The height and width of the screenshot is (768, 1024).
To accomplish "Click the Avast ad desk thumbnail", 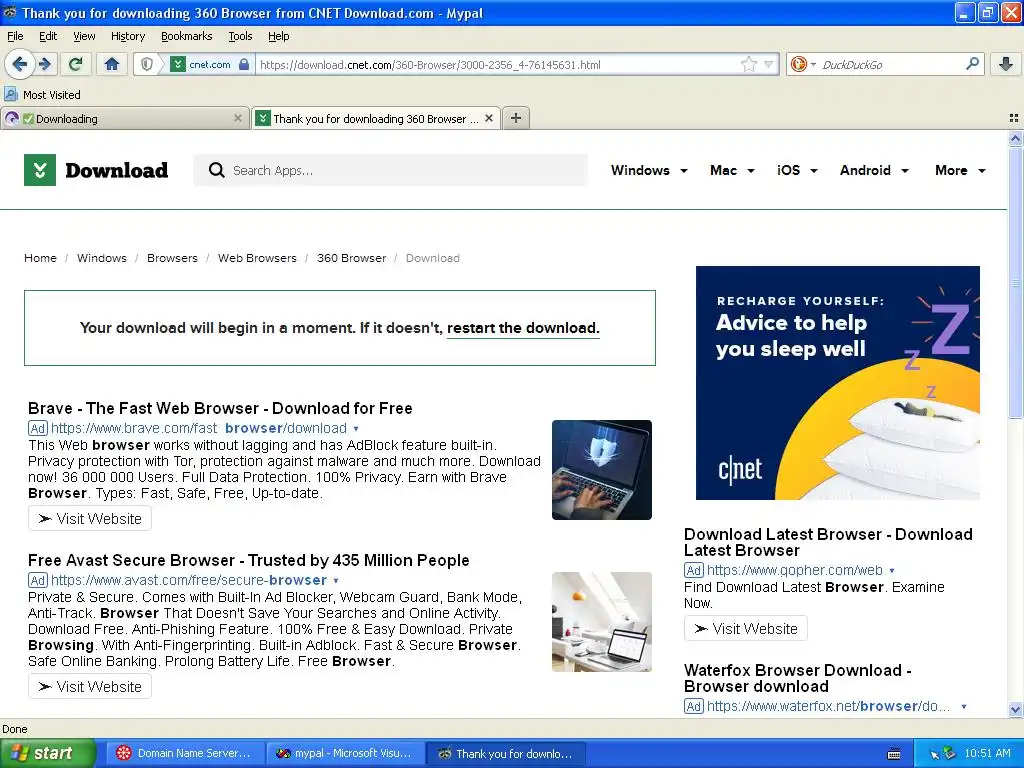I will (x=601, y=622).
